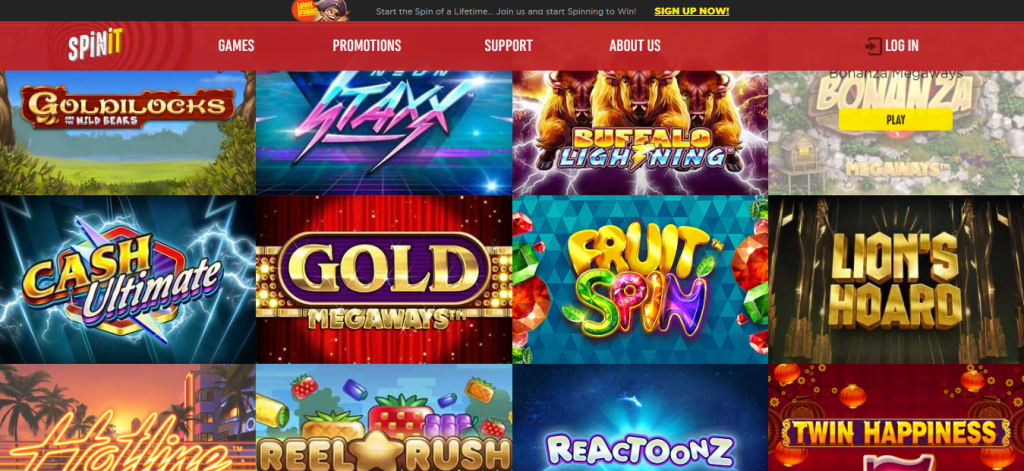Go to the Support page
Screen dimensions: 1024x471
click(509, 46)
